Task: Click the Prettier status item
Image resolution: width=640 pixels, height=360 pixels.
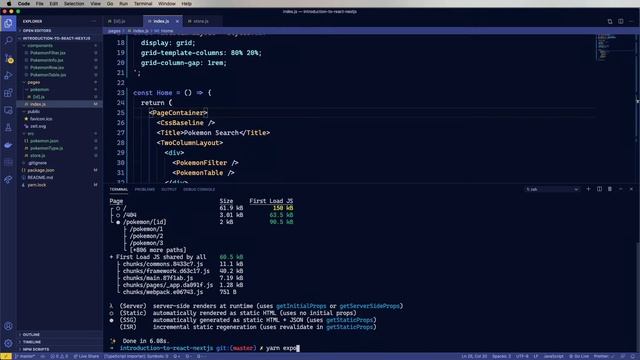Action: 604,356
